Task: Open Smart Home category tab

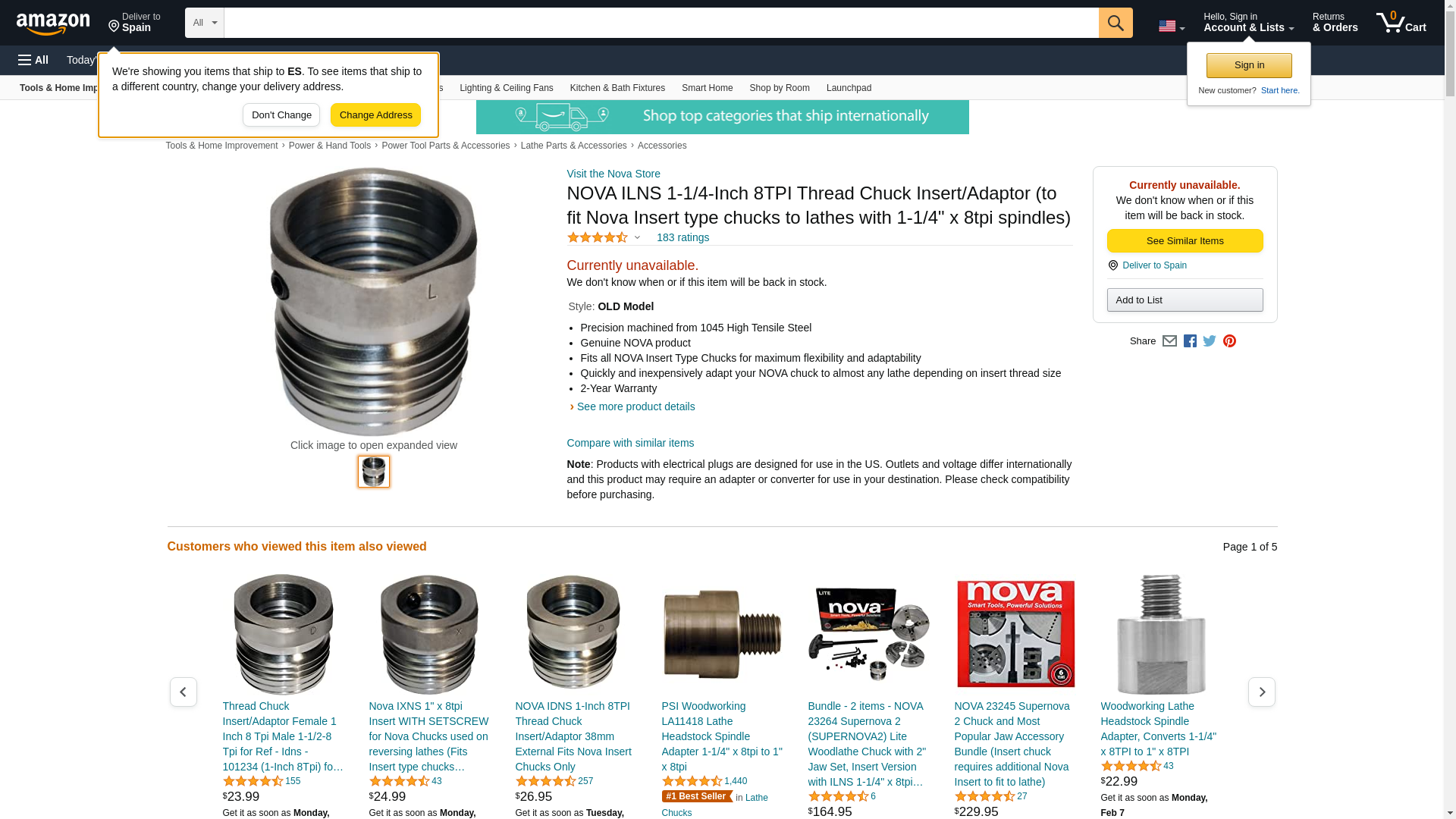Action: [707, 88]
